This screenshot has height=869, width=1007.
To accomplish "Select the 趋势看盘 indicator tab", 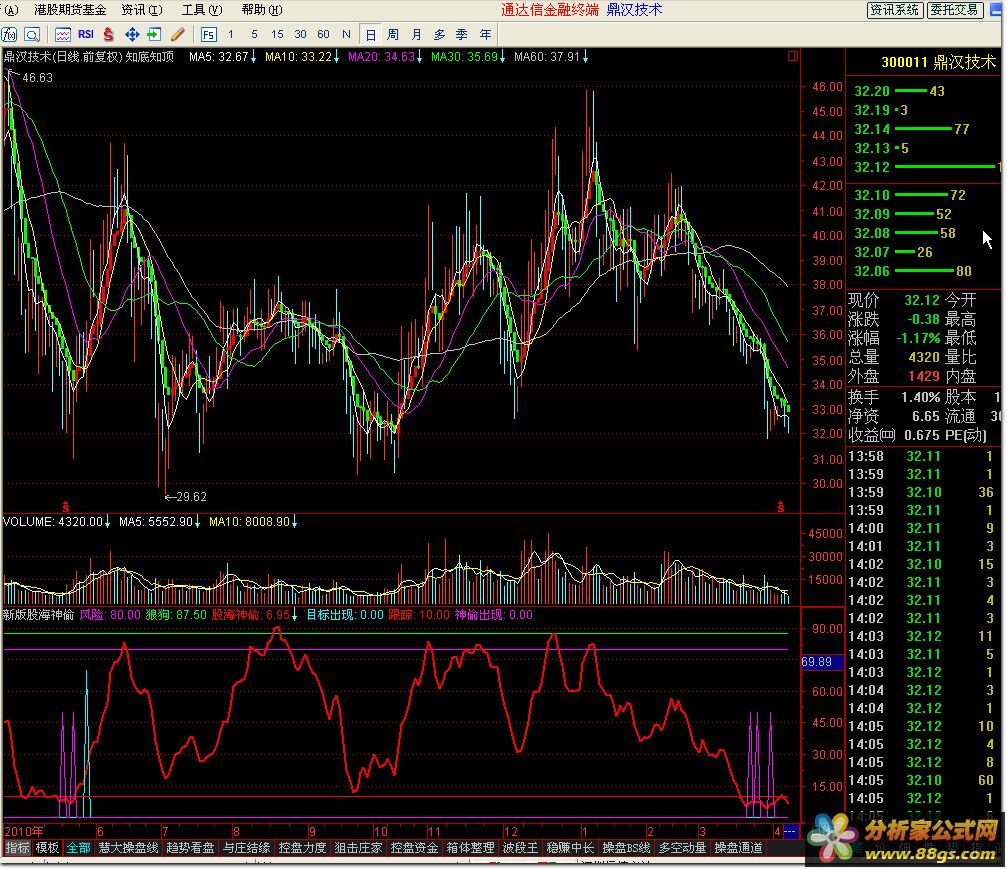I will 190,848.
